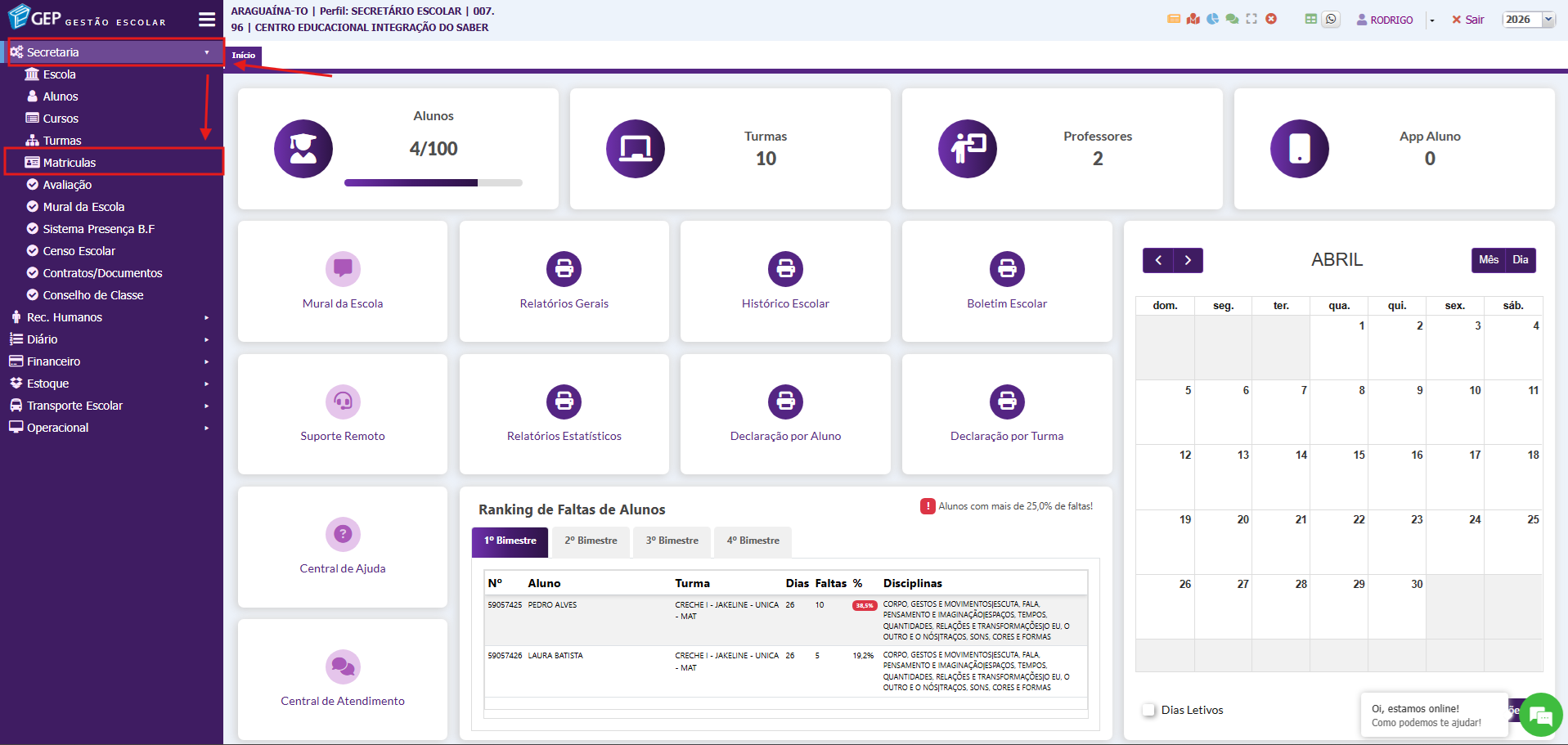
Task: Click the Boletim Escolar printer icon
Action: 1007,269
